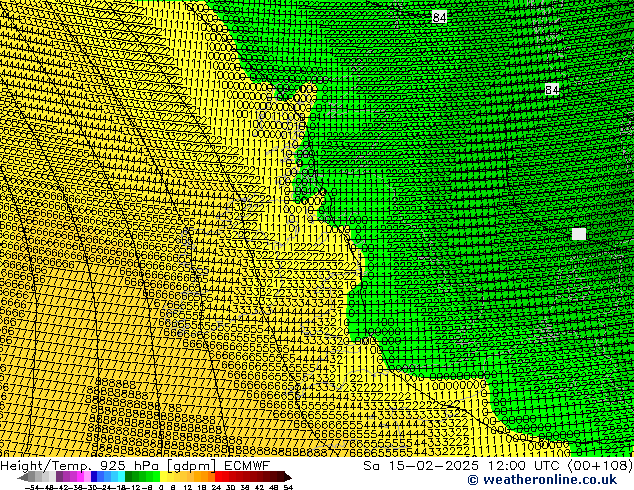Click the dark blue swatch in temperature scale
Viewport: 634px width, 490px height.
coord(94,476)
